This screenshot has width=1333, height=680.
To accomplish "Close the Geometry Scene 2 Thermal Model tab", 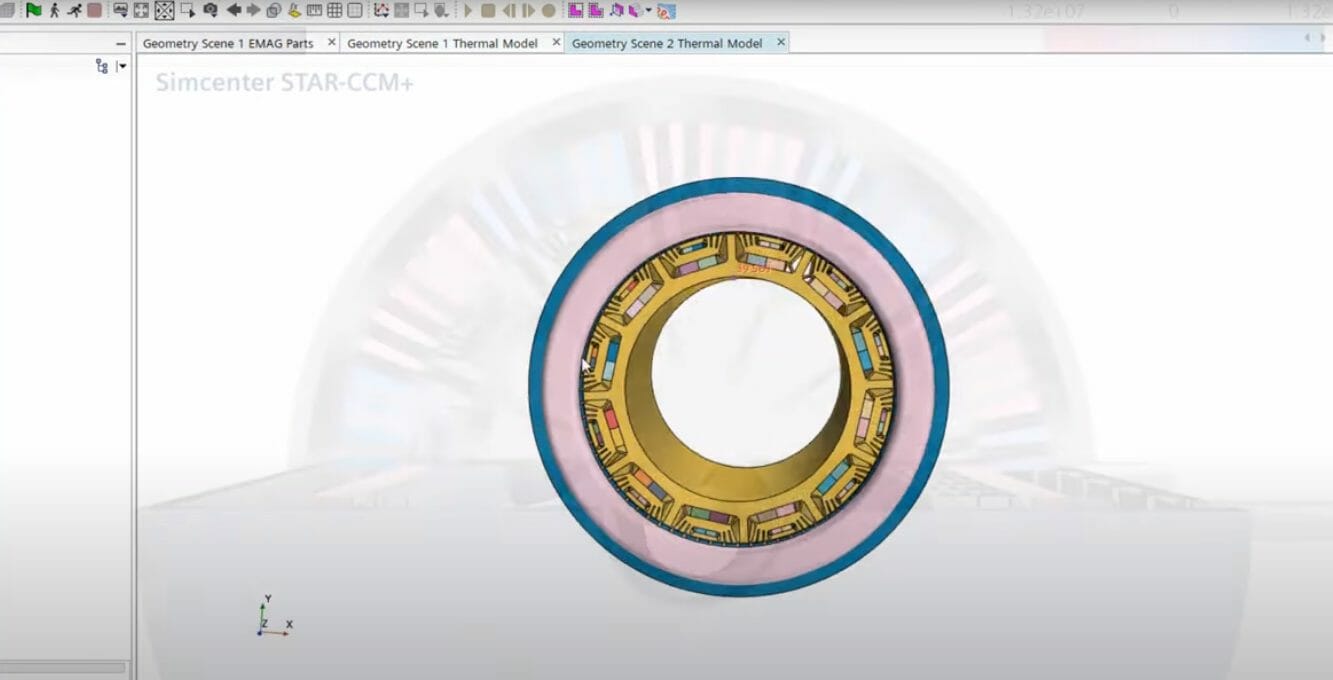I will (781, 43).
